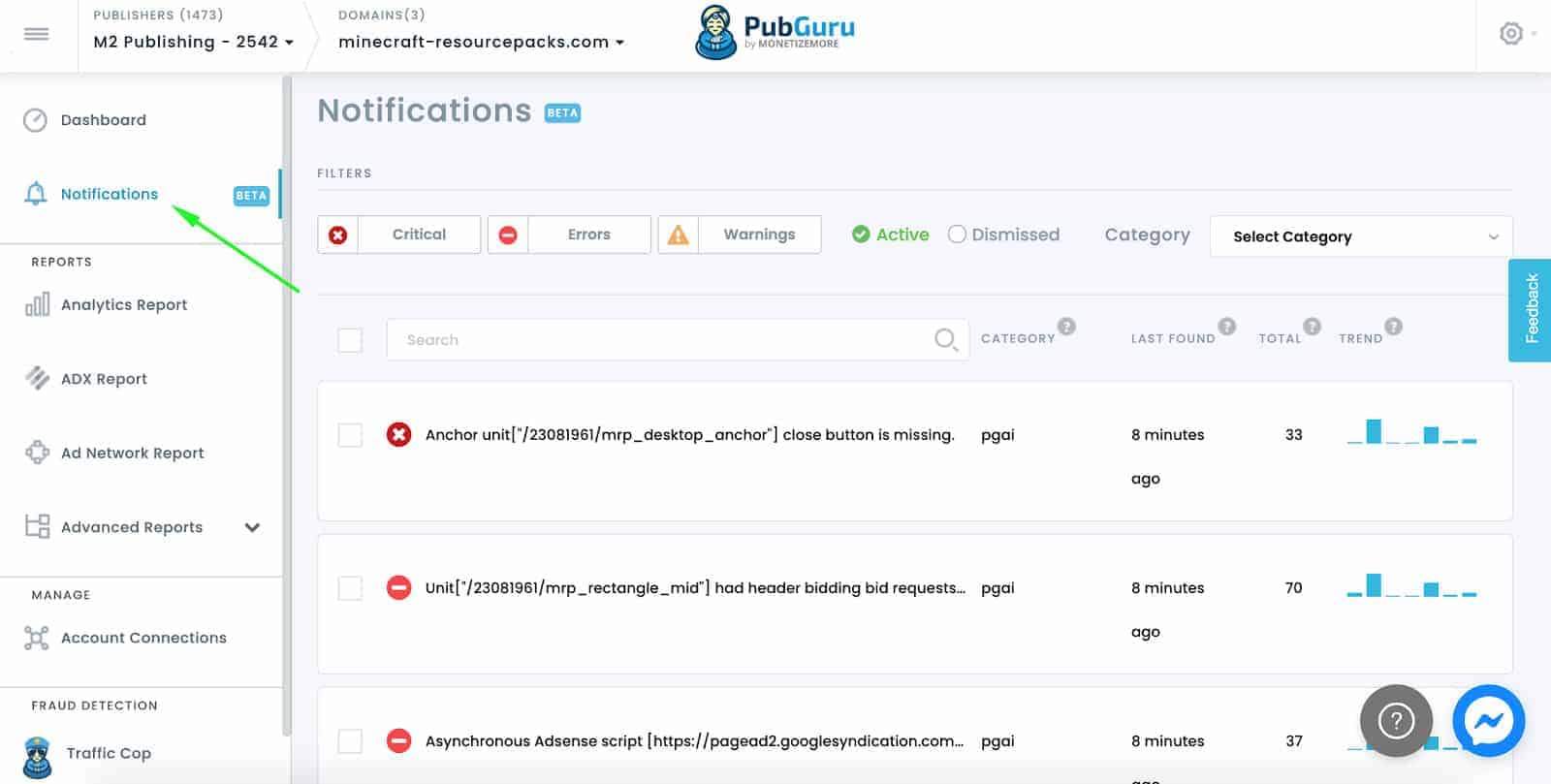1551x784 pixels.
Task: Click critical icon on Anchor unit row
Action: pos(398,434)
